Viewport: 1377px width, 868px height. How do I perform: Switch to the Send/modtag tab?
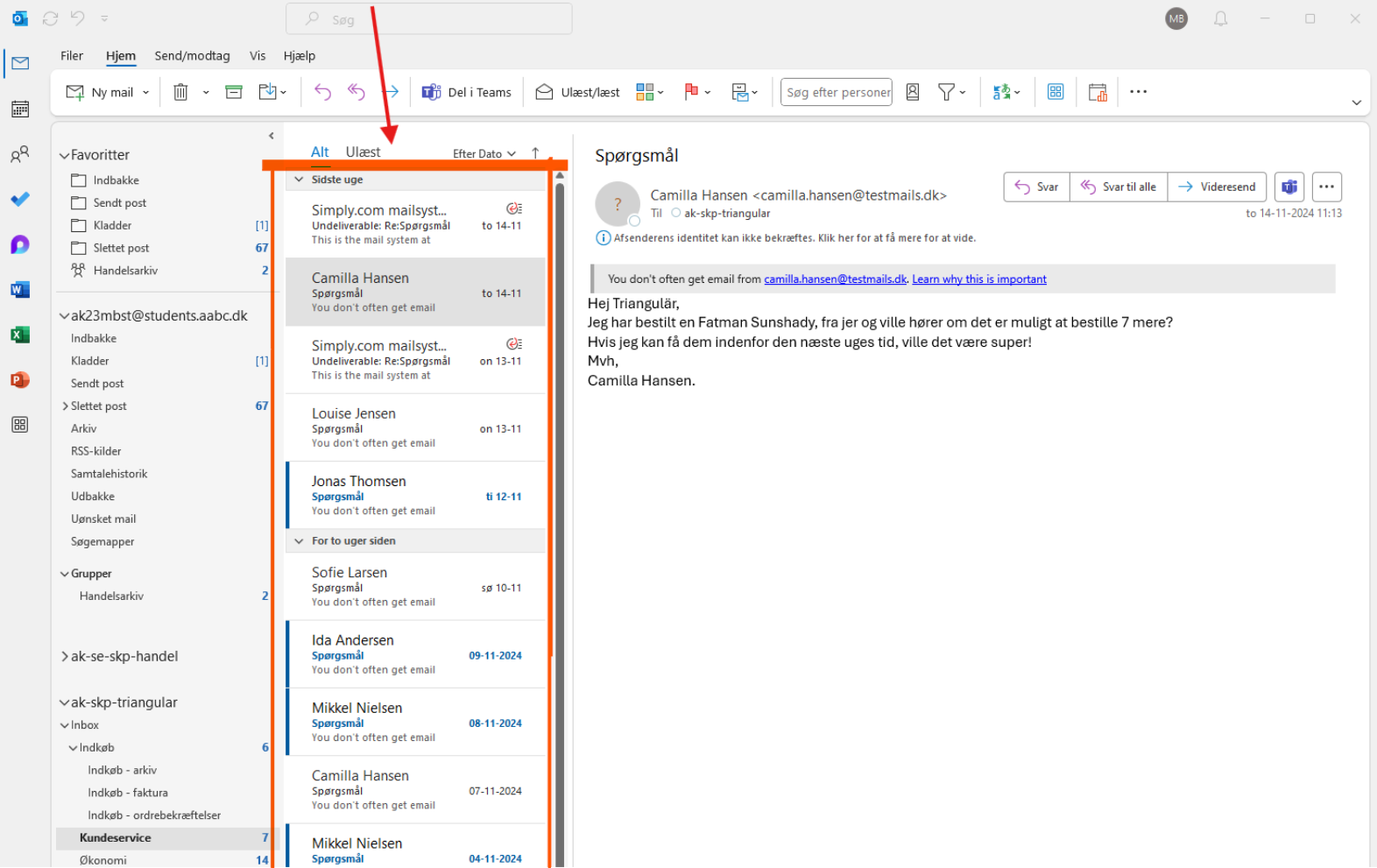(x=192, y=56)
